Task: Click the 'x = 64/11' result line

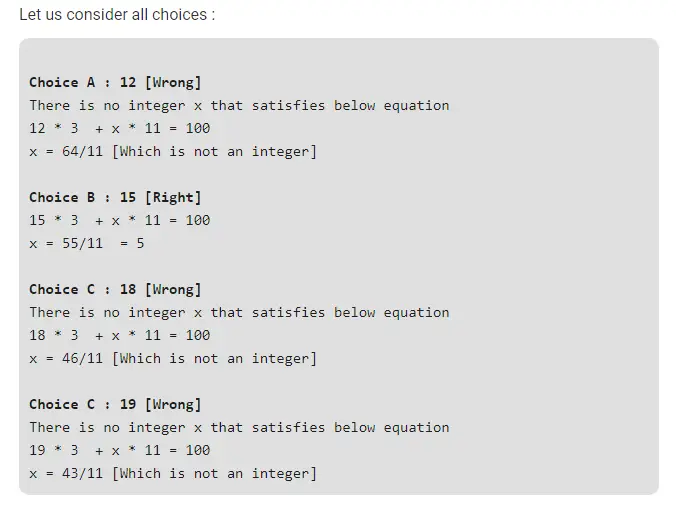Action: click(172, 151)
